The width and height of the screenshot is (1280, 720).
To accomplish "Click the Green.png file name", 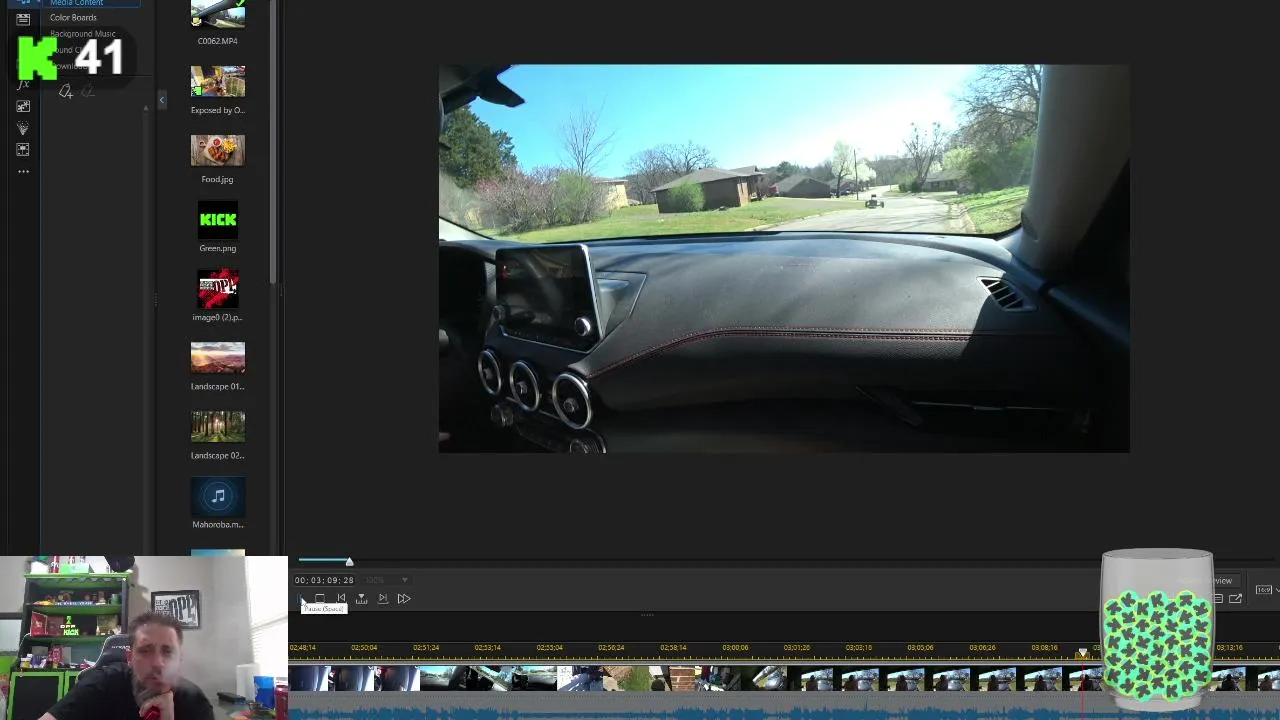I will click(x=218, y=248).
